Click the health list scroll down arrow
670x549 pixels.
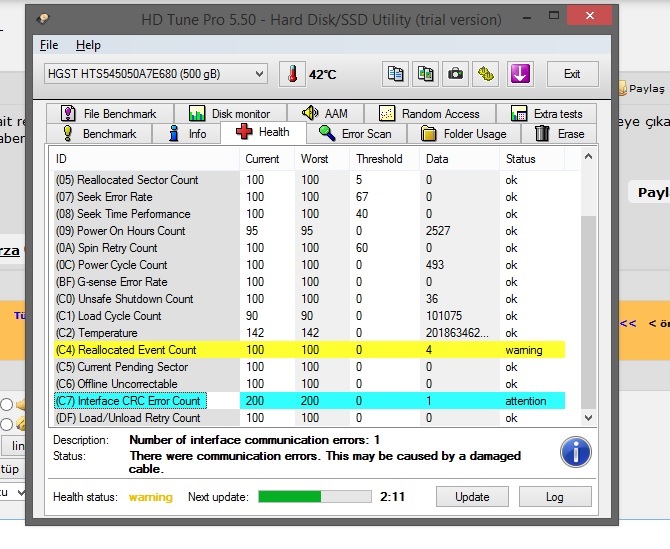(588, 417)
